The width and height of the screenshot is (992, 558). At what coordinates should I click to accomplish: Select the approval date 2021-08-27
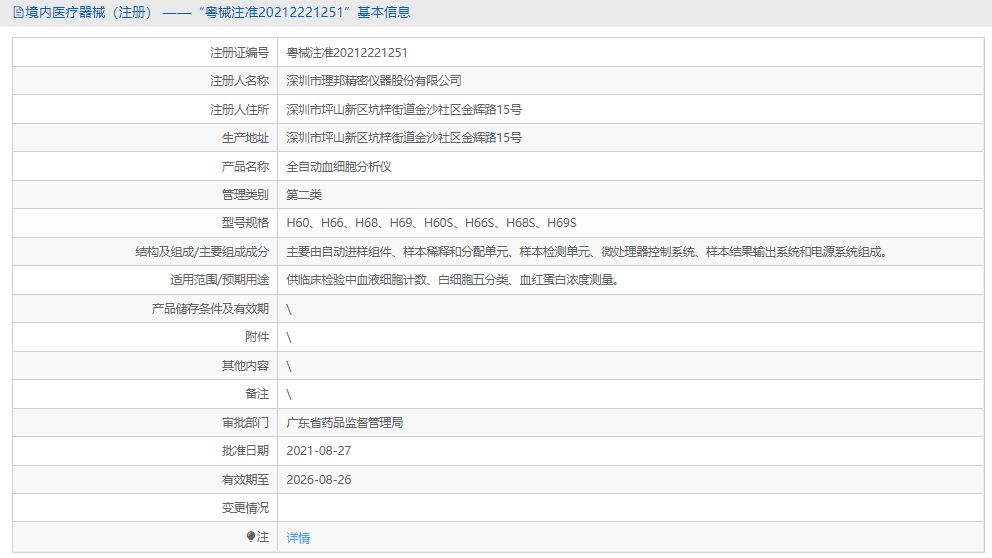(x=319, y=451)
